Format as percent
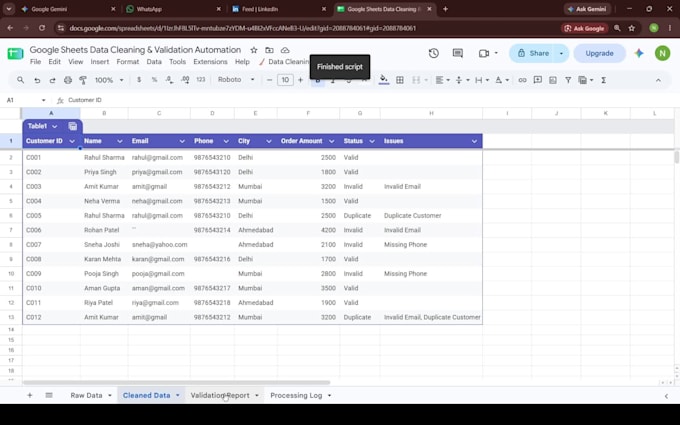680x425 pixels. tap(154, 80)
